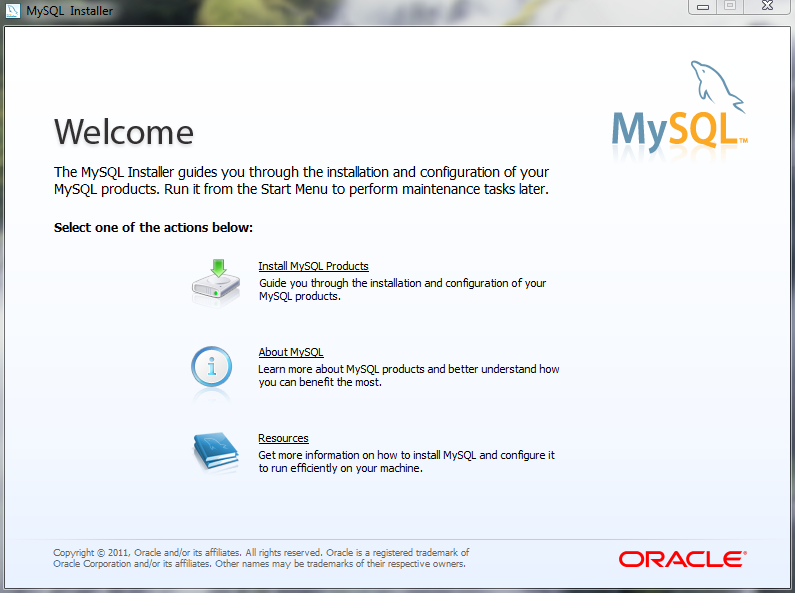Click the red Oracle logo

(x=682, y=559)
